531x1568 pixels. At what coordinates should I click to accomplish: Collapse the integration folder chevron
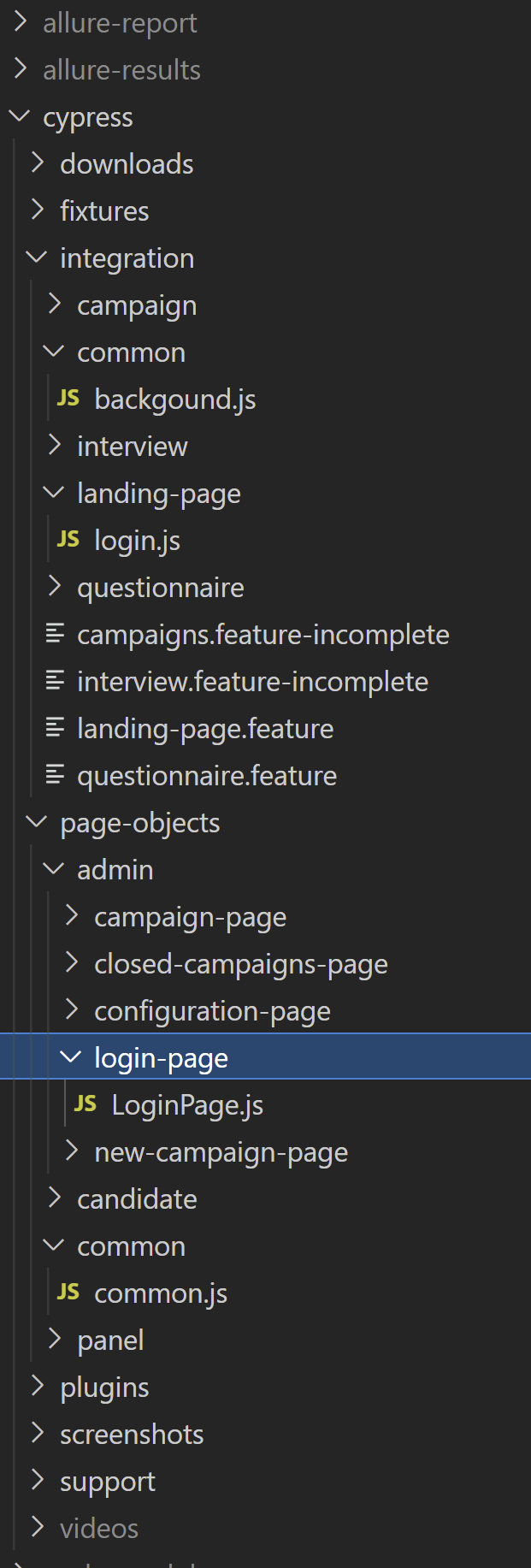pos(37,257)
